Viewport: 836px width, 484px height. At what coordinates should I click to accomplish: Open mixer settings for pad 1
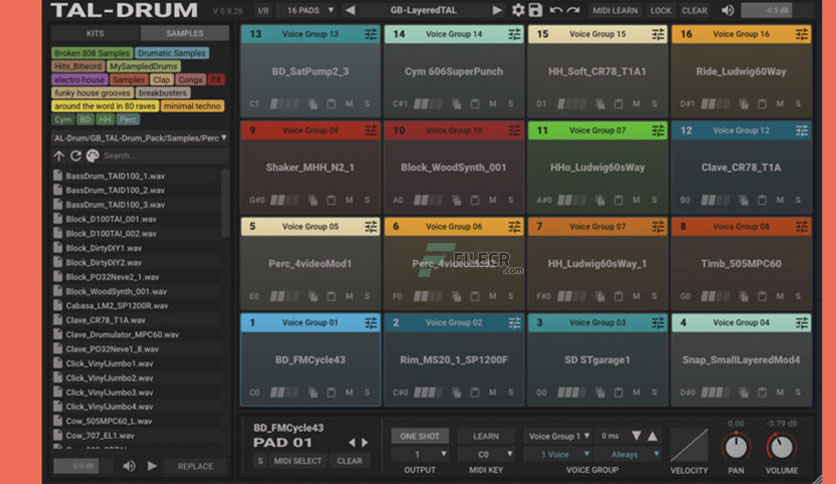click(x=371, y=322)
